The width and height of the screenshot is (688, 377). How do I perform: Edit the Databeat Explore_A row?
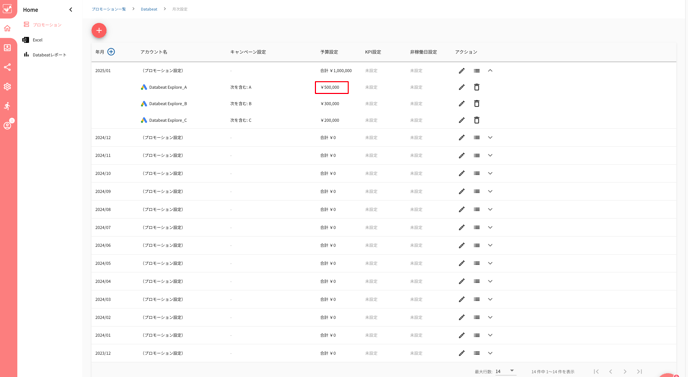coord(462,87)
